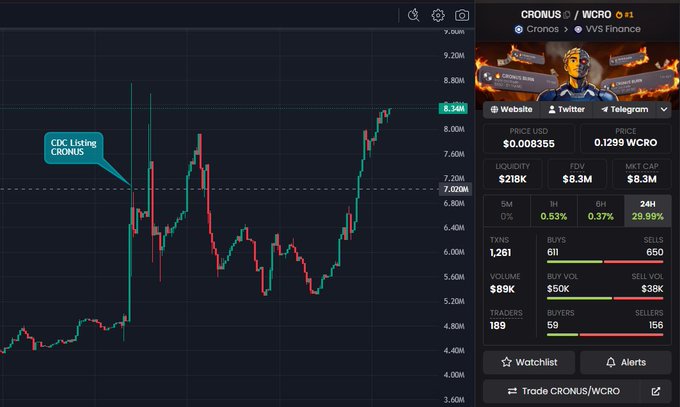Click the SELLERS 156 value
Viewport: 680px width, 407px height.
(656, 325)
